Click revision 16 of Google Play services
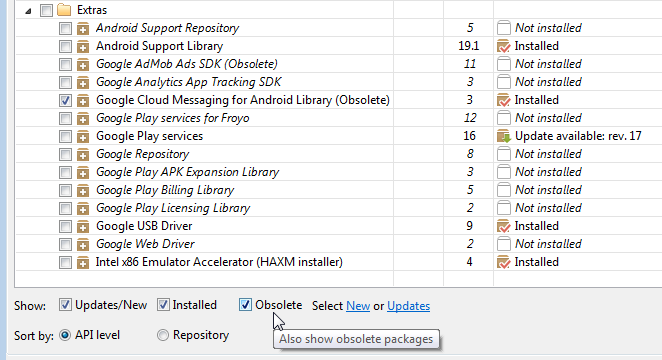Screen dimensions: 662x360 [469, 136]
